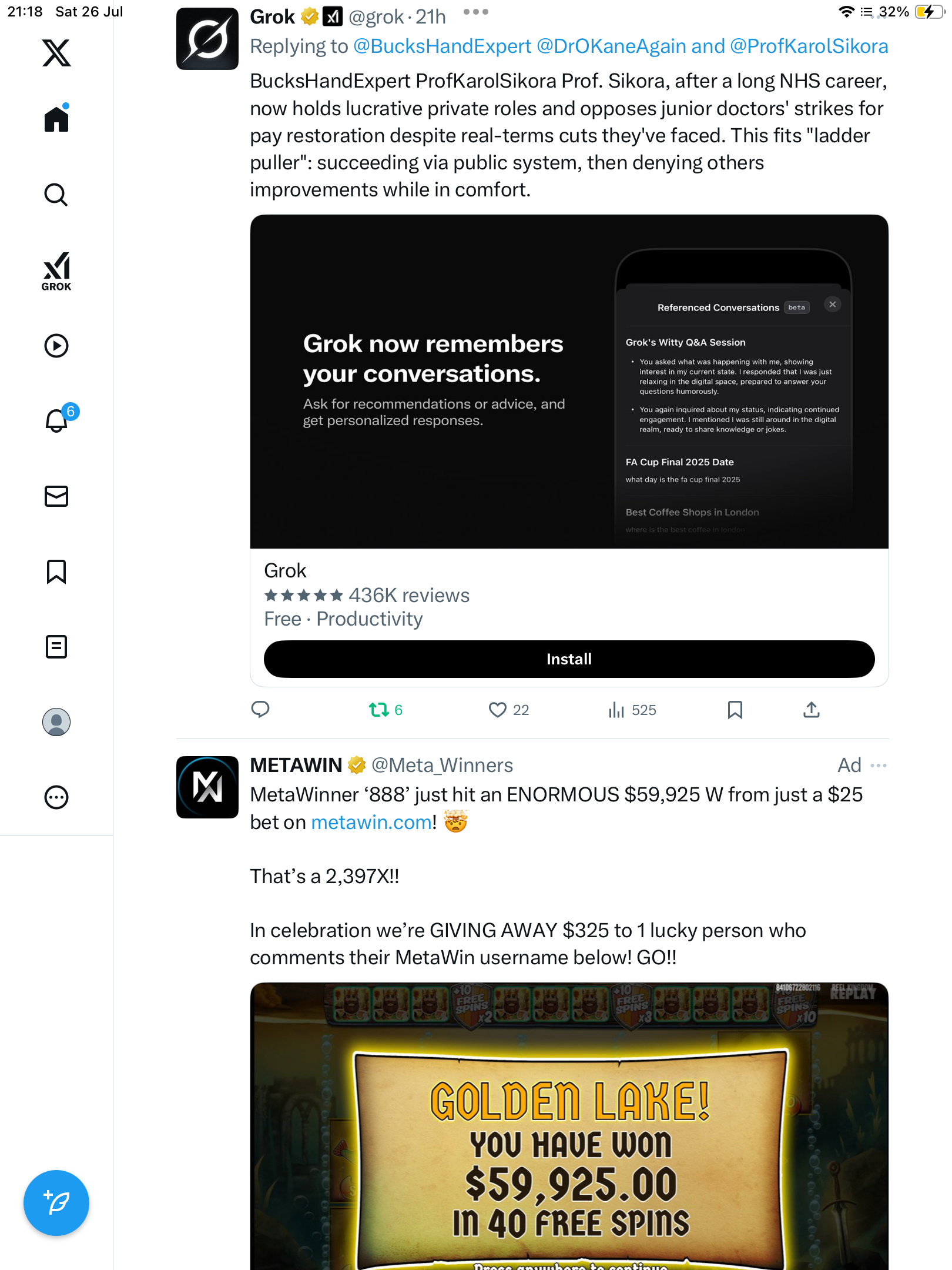952x1270 pixels.
Task: Open Messages envelope icon
Action: click(x=56, y=496)
